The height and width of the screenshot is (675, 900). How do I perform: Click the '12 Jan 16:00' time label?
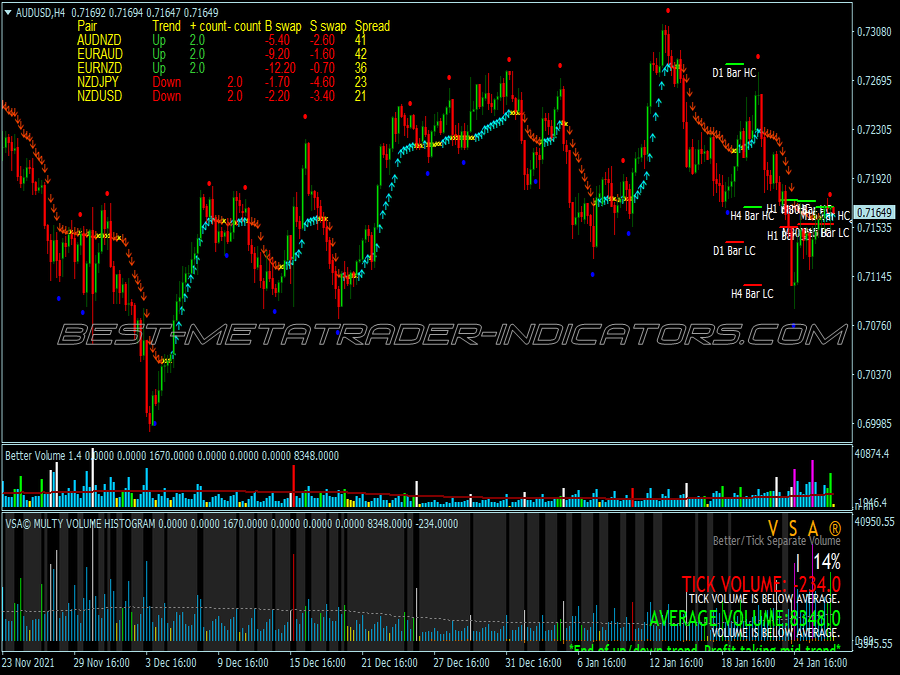tap(676, 662)
